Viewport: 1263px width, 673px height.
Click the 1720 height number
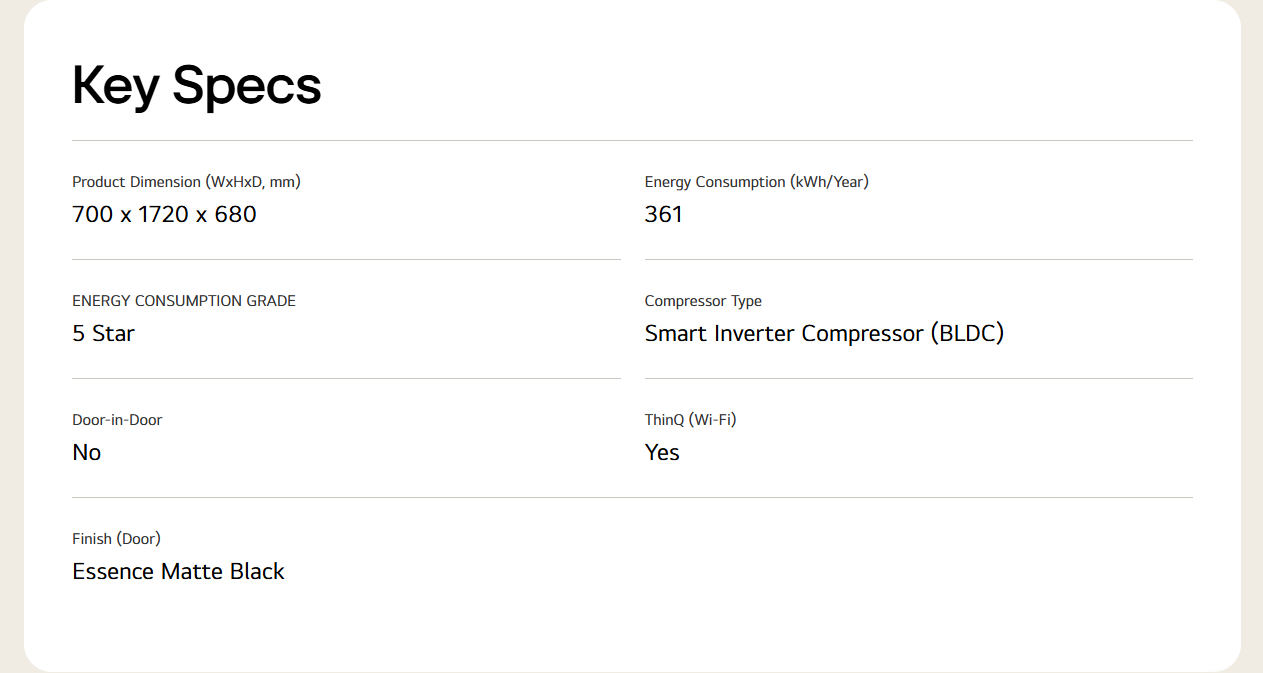coord(164,214)
